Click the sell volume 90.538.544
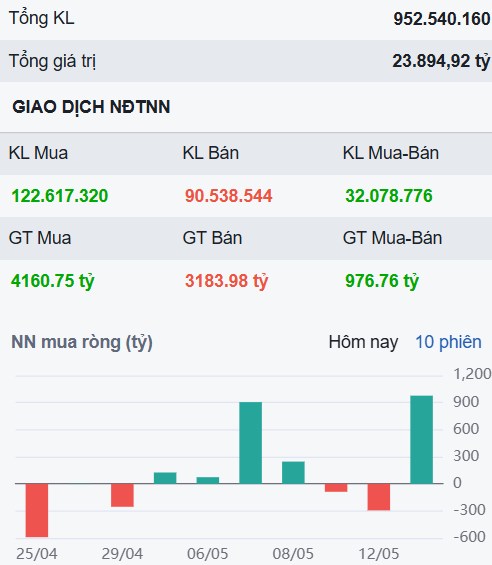Image resolution: width=492 pixels, height=565 pixels. 229,196
